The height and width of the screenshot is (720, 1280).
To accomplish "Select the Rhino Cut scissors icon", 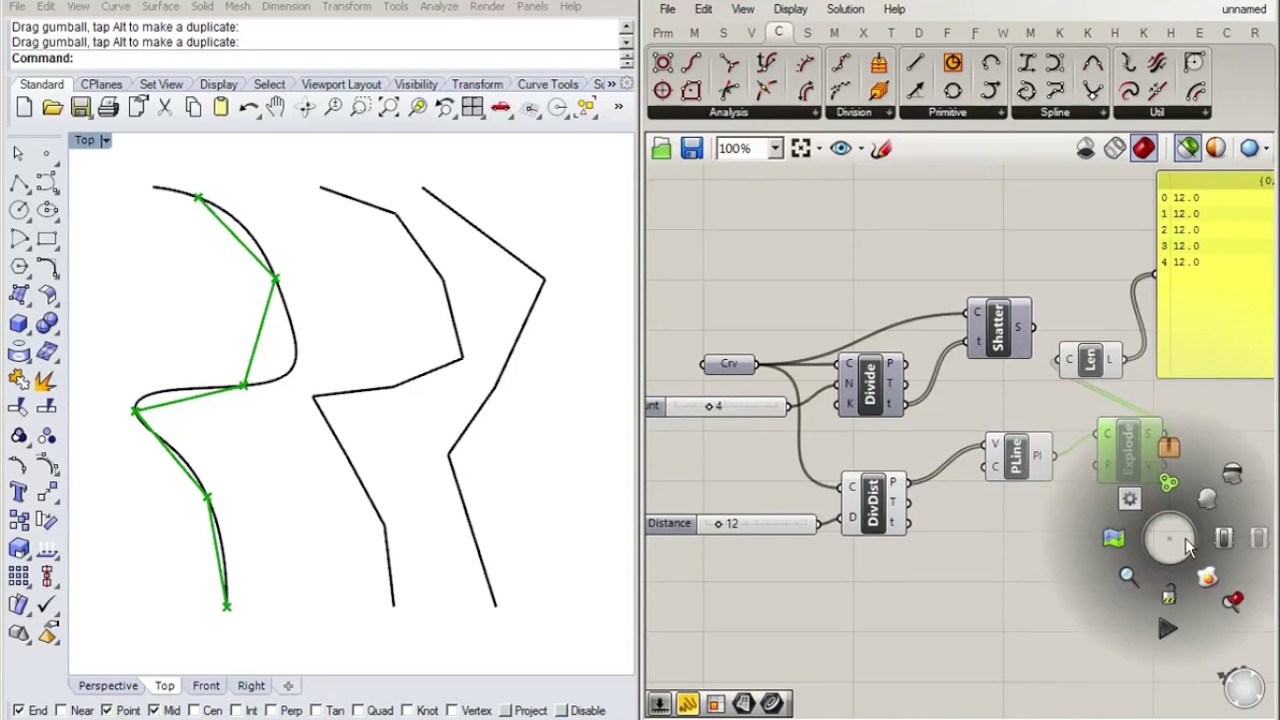I will pos(165,108).
